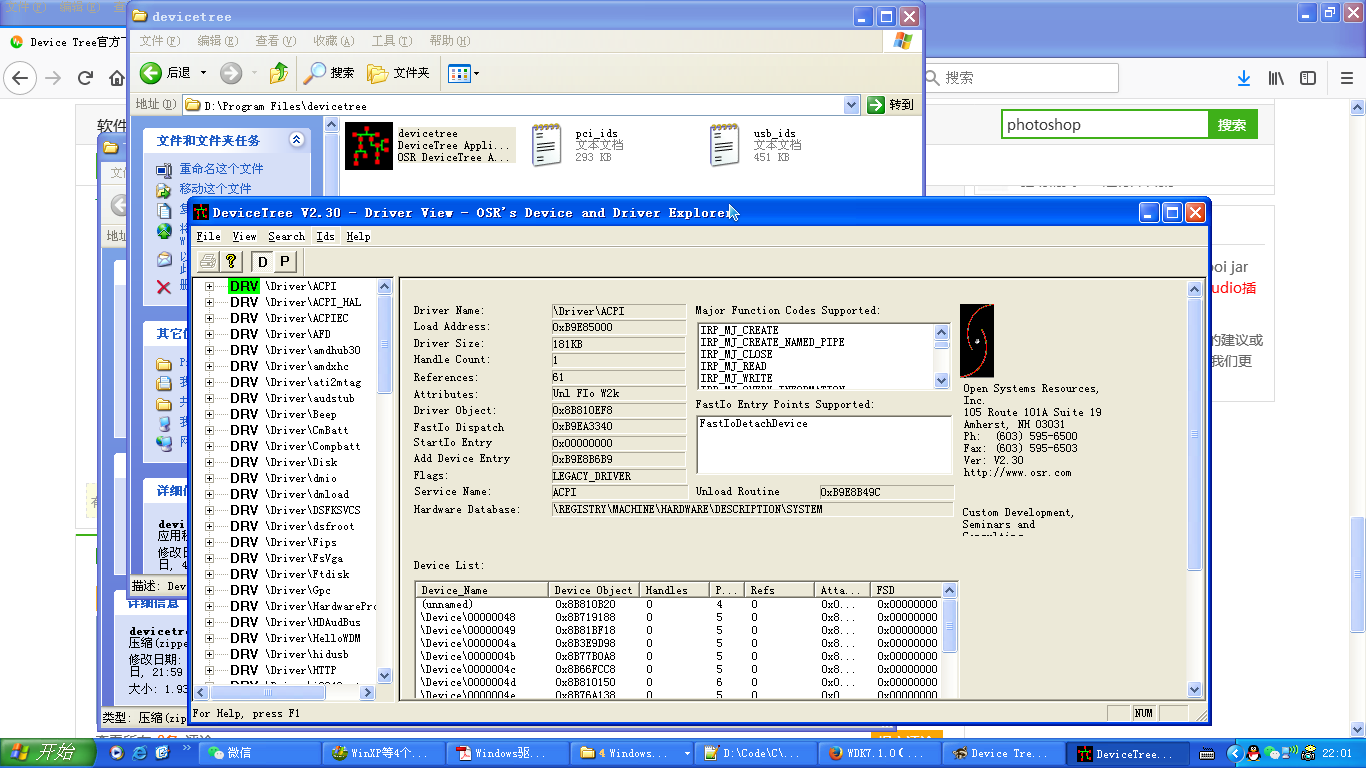Click the Handles column header

[676, 590]
